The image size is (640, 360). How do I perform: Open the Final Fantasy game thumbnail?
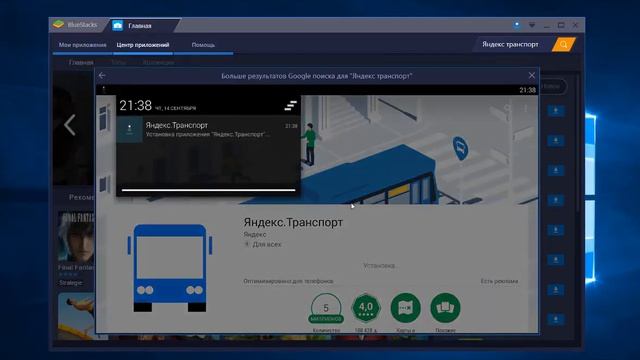point(76,237)
